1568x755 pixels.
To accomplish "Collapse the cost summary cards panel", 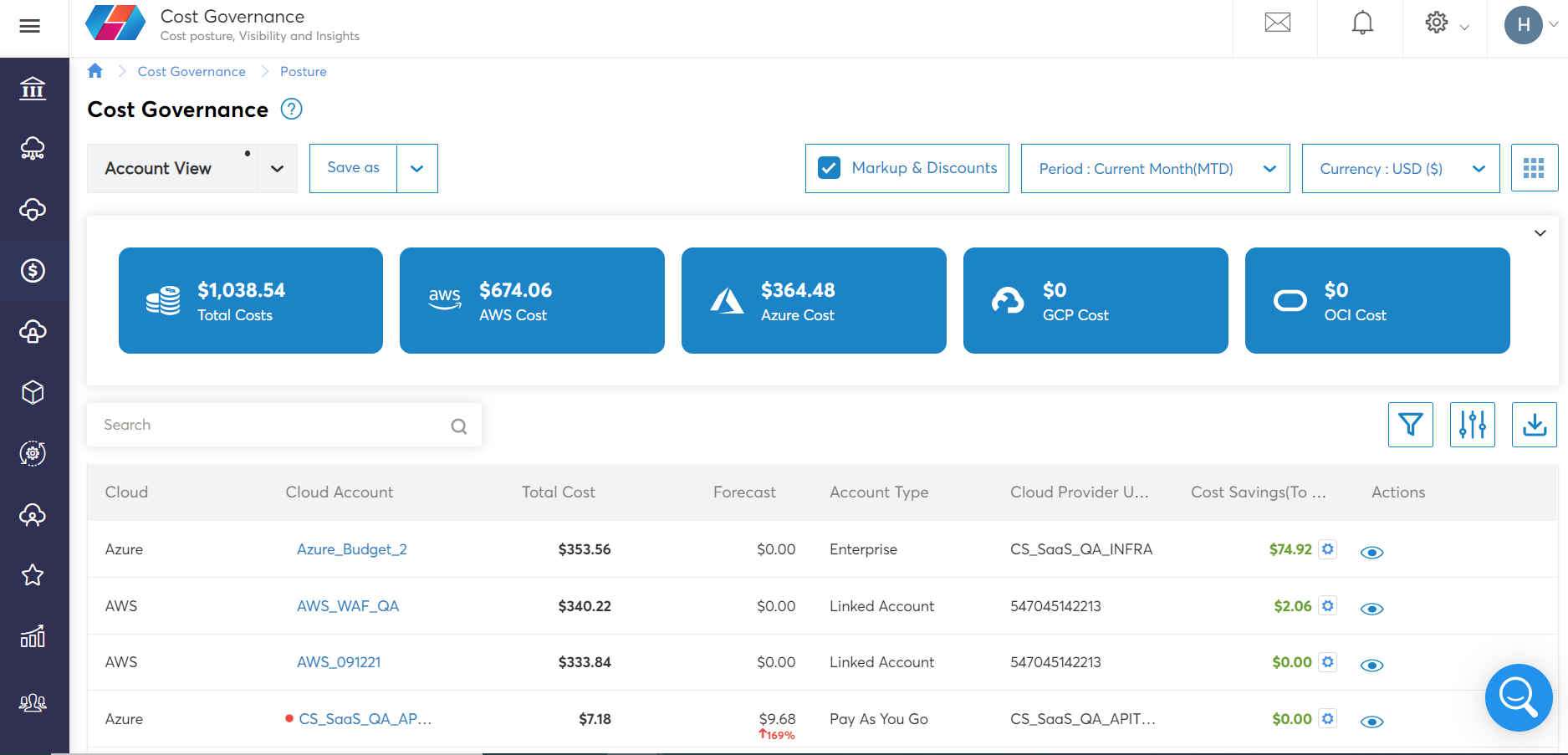I will [x=1540, y=233].
